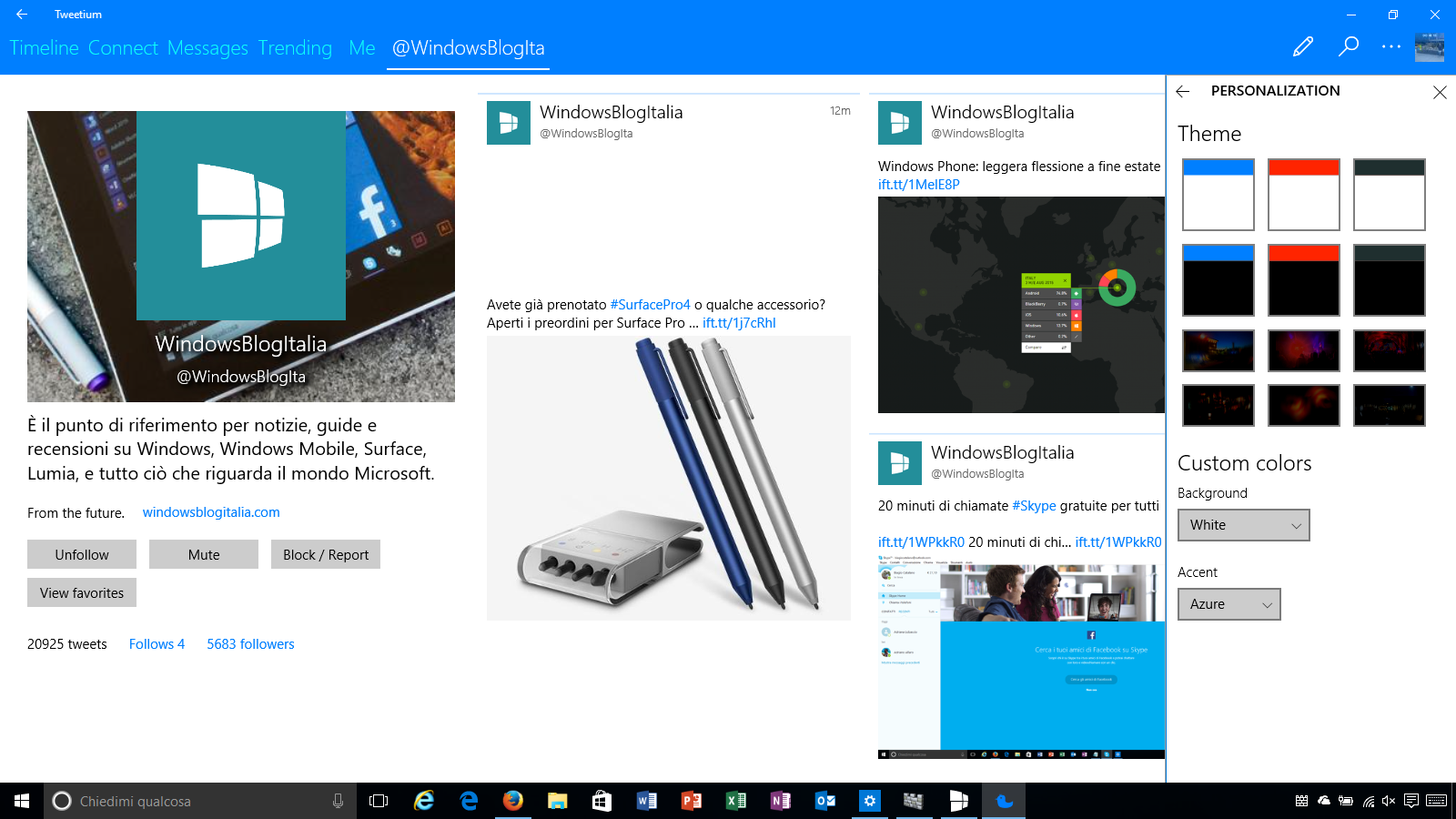Open search with magnifier icon

pos(1349,46)
